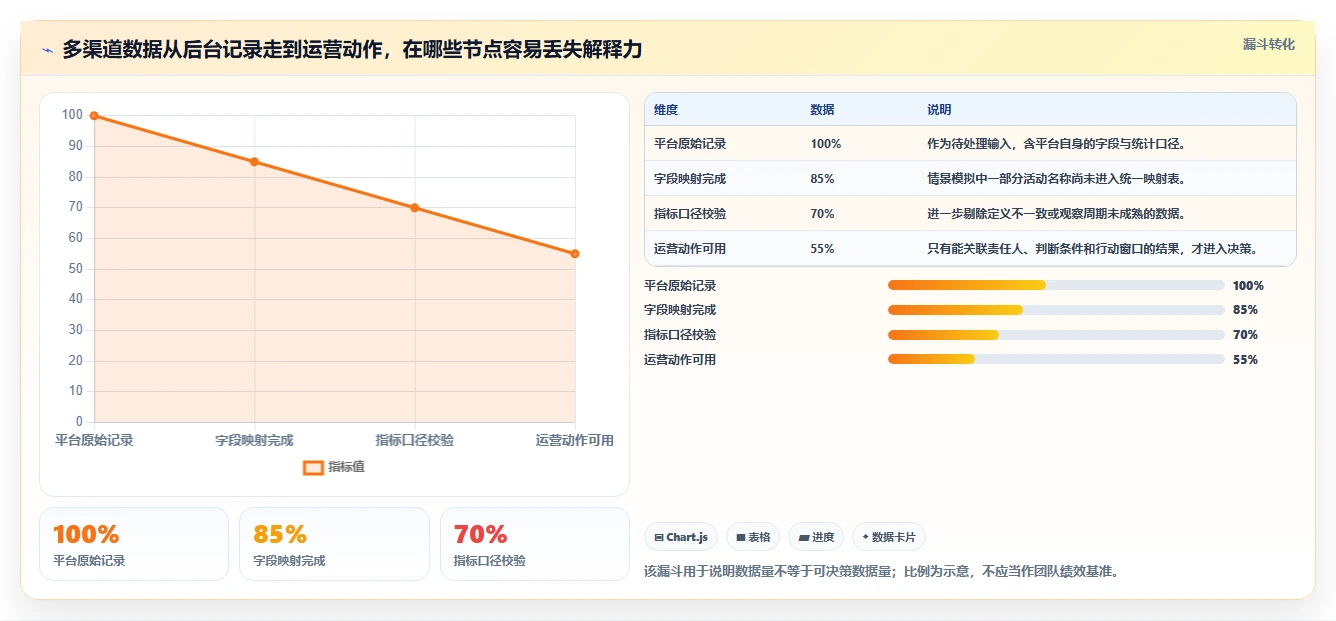Click the y-axis tick label 50
This screenshot has width=1336, height=621.
[x=76, y=269]
